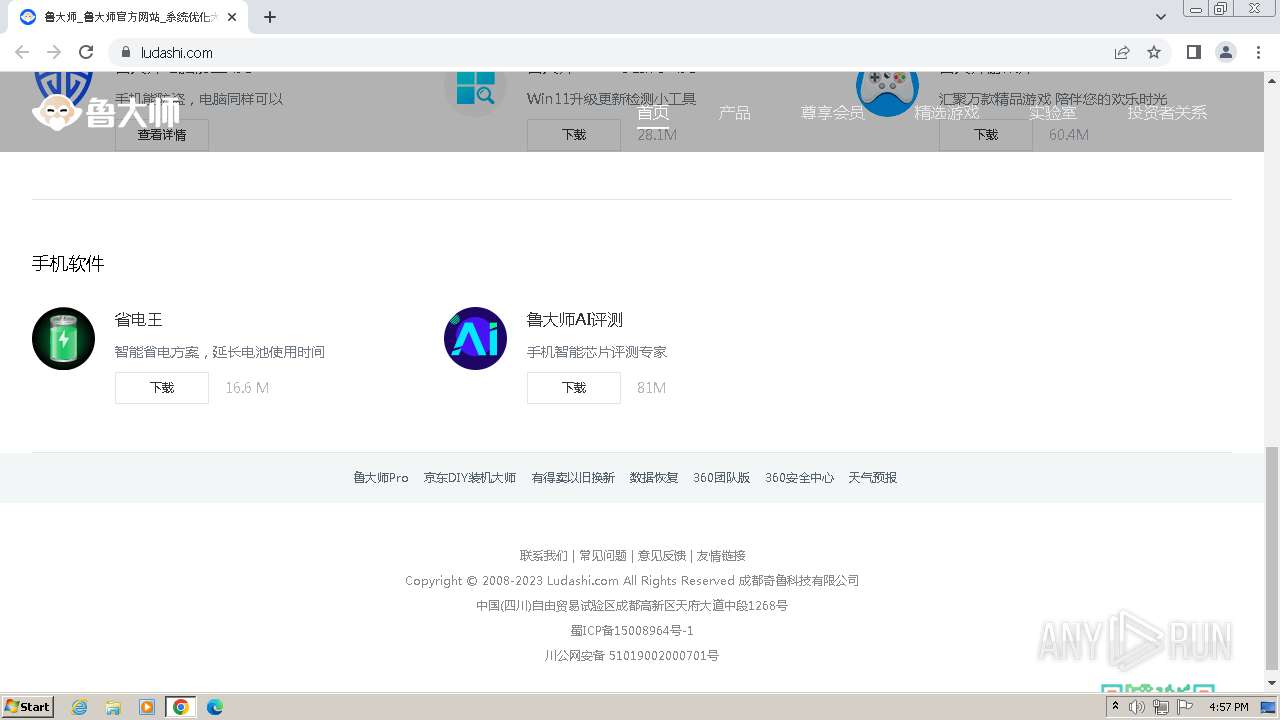The height and width of the screenshot is (720, 1280).
Task: Open 意见反馈 link
Action: pyautogui.click(x=662, y=556)
